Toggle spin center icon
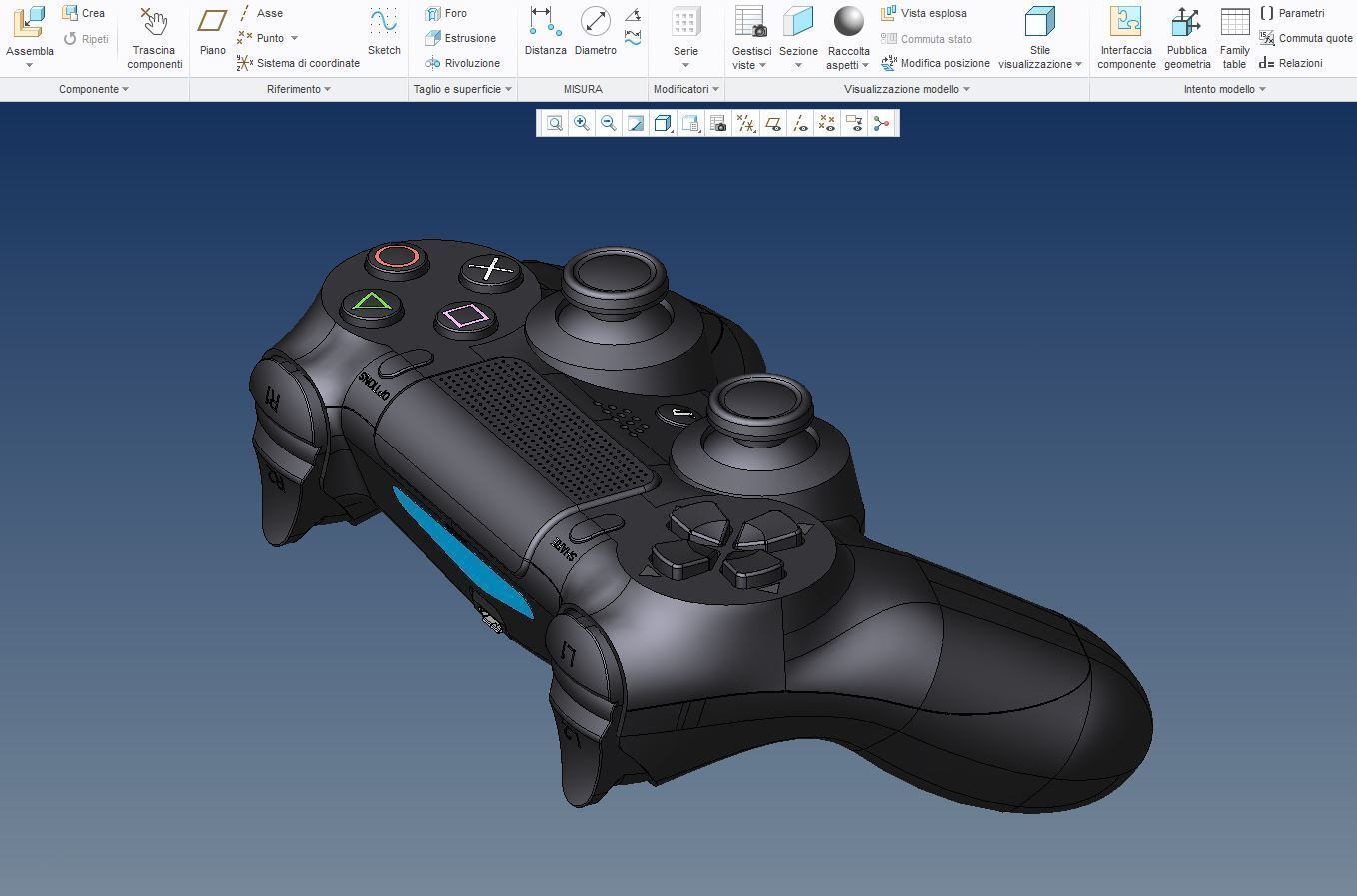The image size is (1357, 896). 881,123
